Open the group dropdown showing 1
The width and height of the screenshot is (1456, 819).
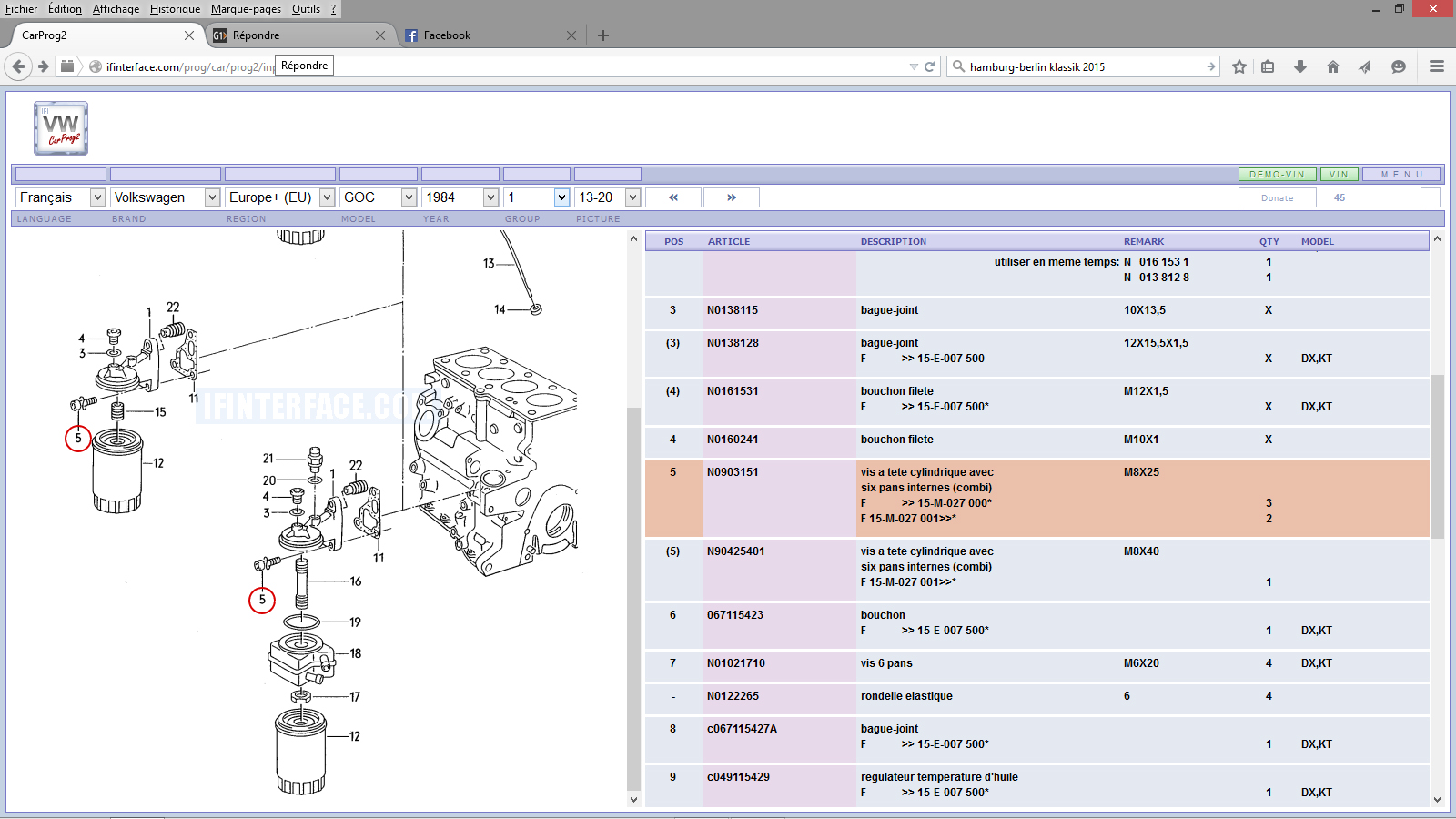pyautogui.click(x=537, y=197)
